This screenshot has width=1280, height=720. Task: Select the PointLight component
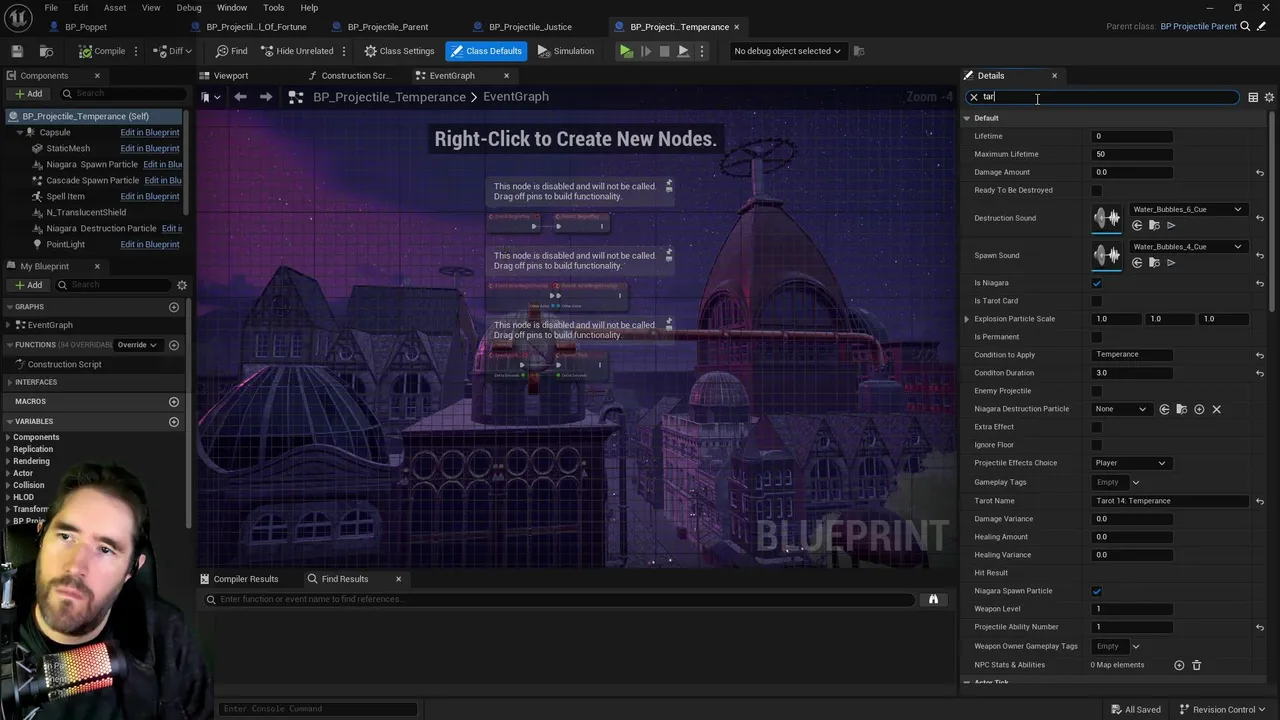[x=66, y=244]
